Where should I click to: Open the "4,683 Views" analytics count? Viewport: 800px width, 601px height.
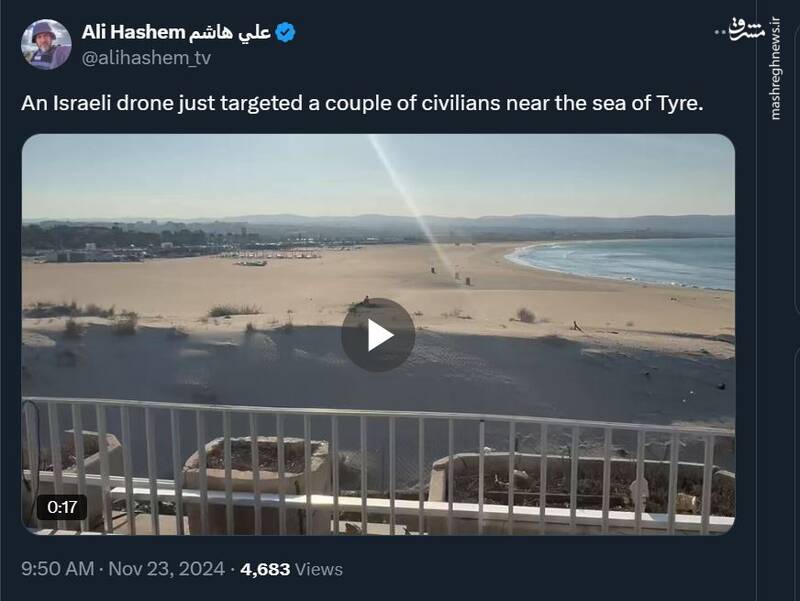coord(292,569)
